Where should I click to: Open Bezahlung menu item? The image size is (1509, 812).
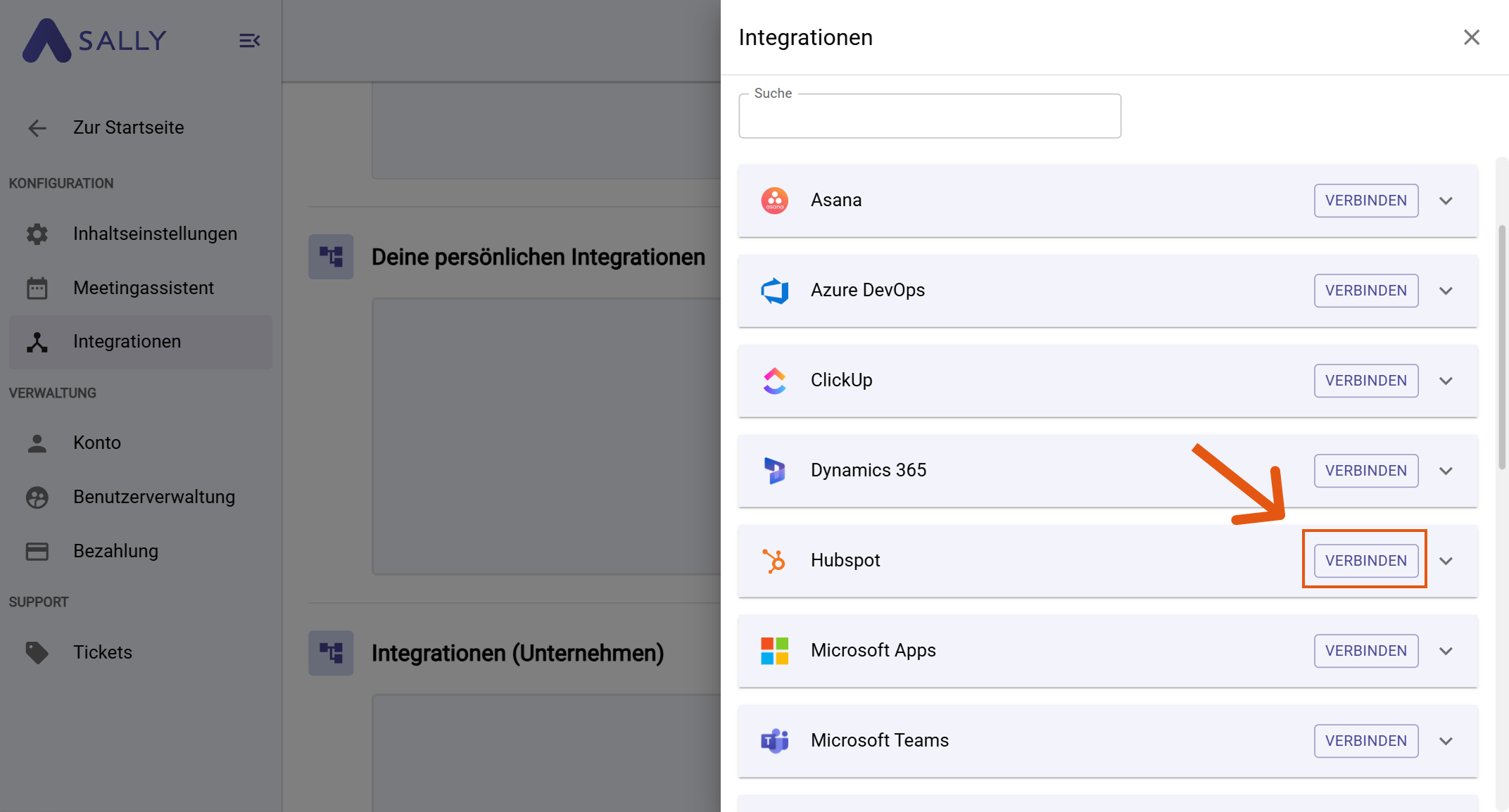click(x=140, y=552)
